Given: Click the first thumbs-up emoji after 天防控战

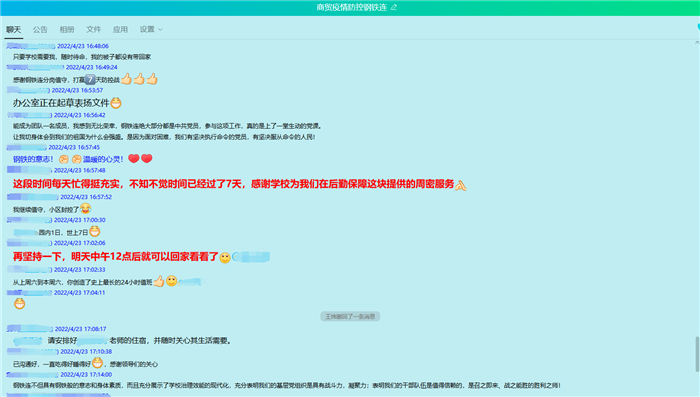Looking at the screenshot, I should [x=126, y=79].
